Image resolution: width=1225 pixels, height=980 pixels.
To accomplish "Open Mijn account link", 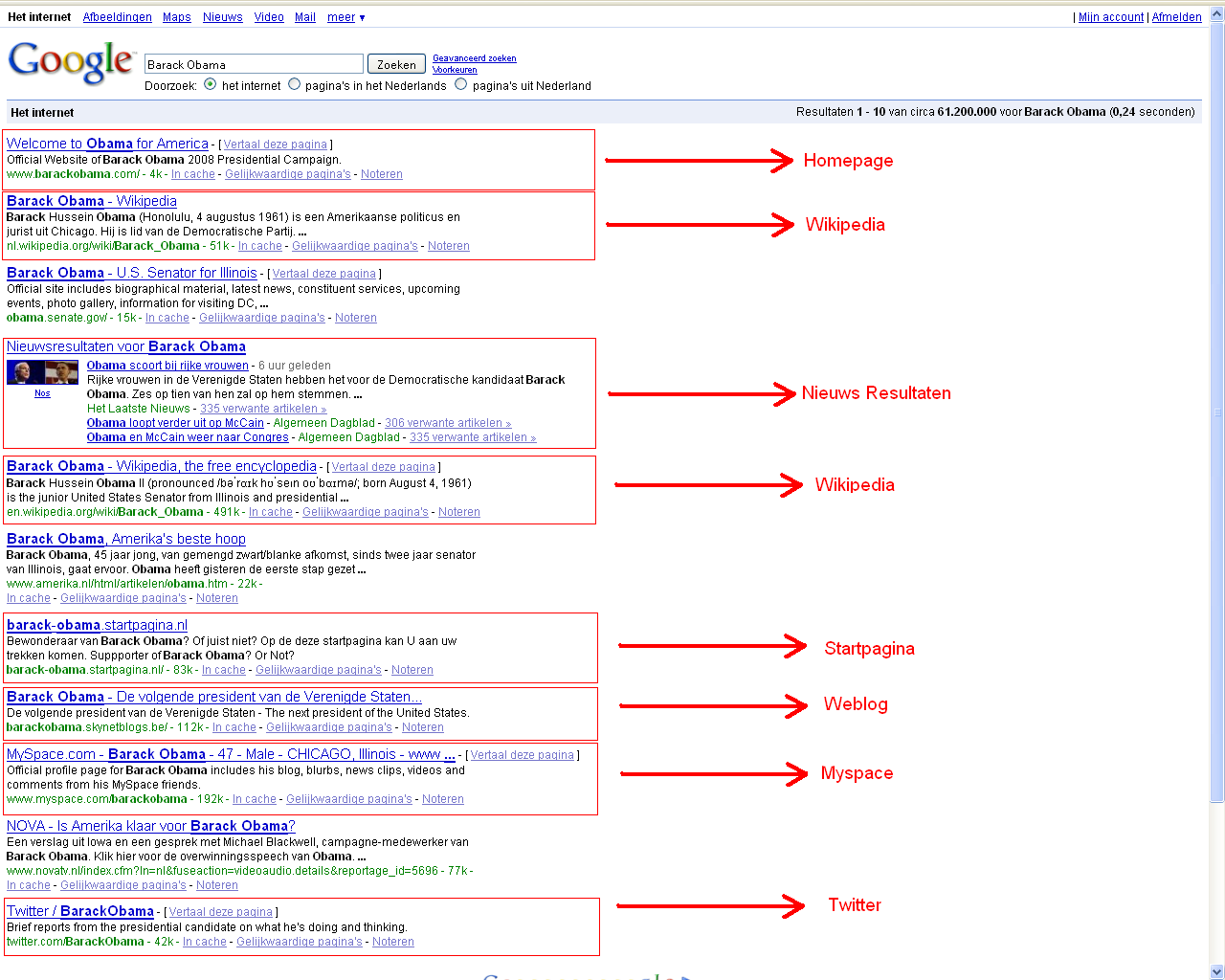I will click(x=1110, y=17).
